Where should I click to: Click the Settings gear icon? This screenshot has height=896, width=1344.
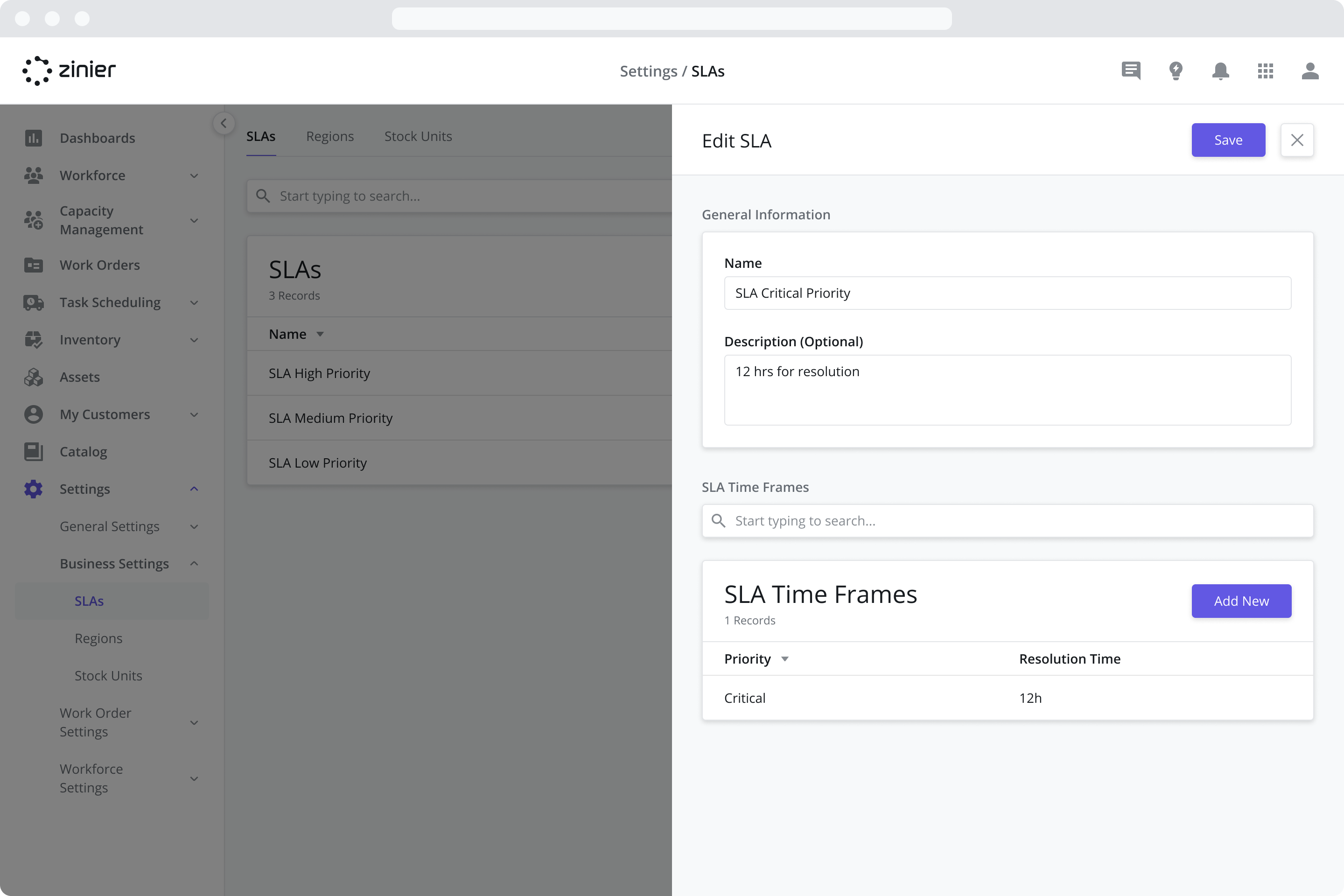pyautogui.click(x=34, y=489)
